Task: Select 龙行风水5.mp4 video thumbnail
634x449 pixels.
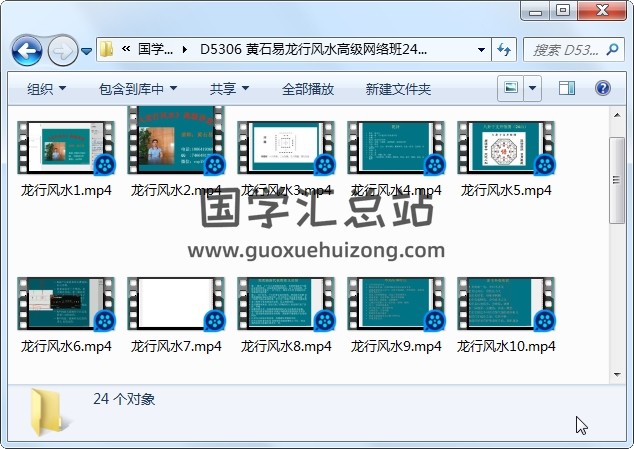Action: 506,148
